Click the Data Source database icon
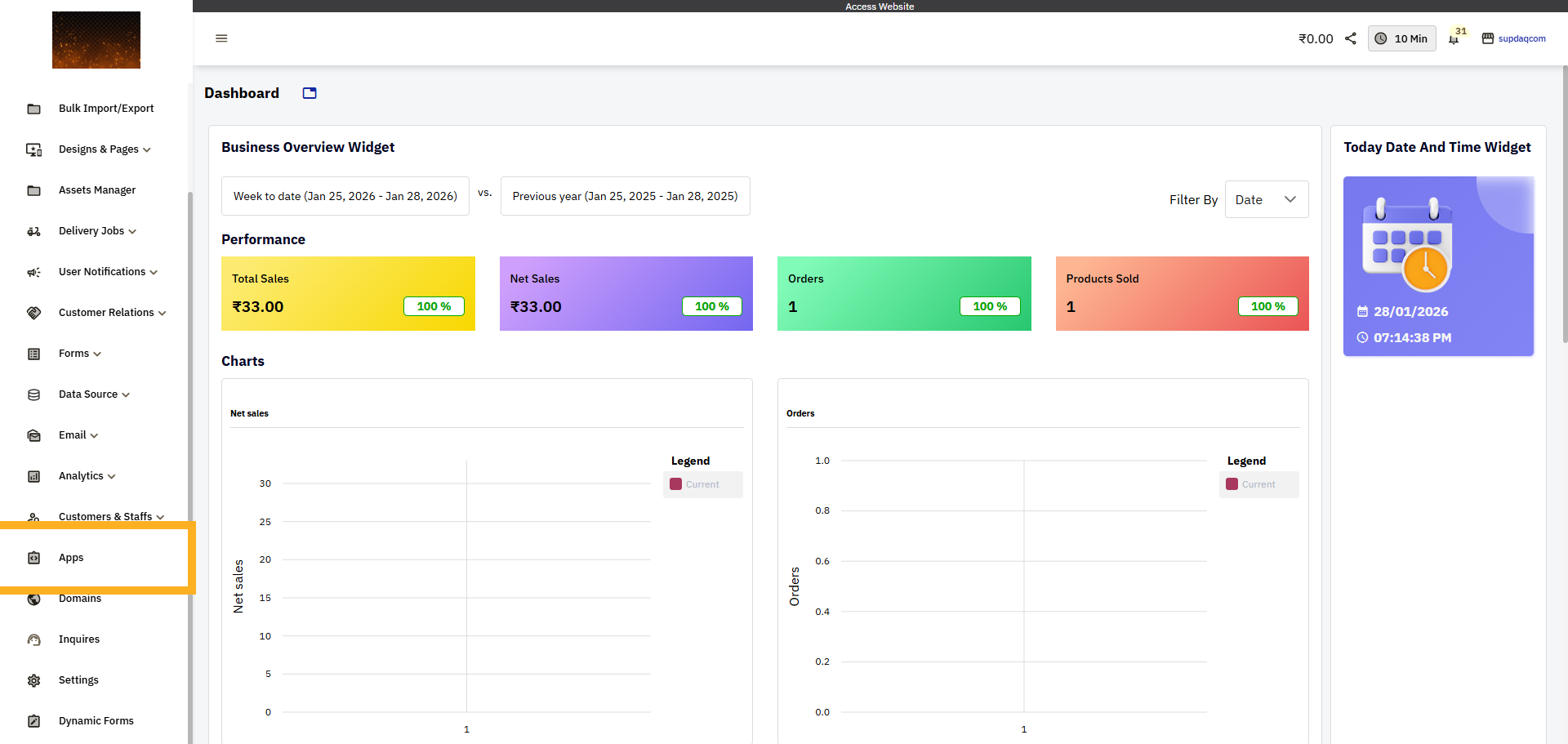1568x744 pixels. (33, 394)
